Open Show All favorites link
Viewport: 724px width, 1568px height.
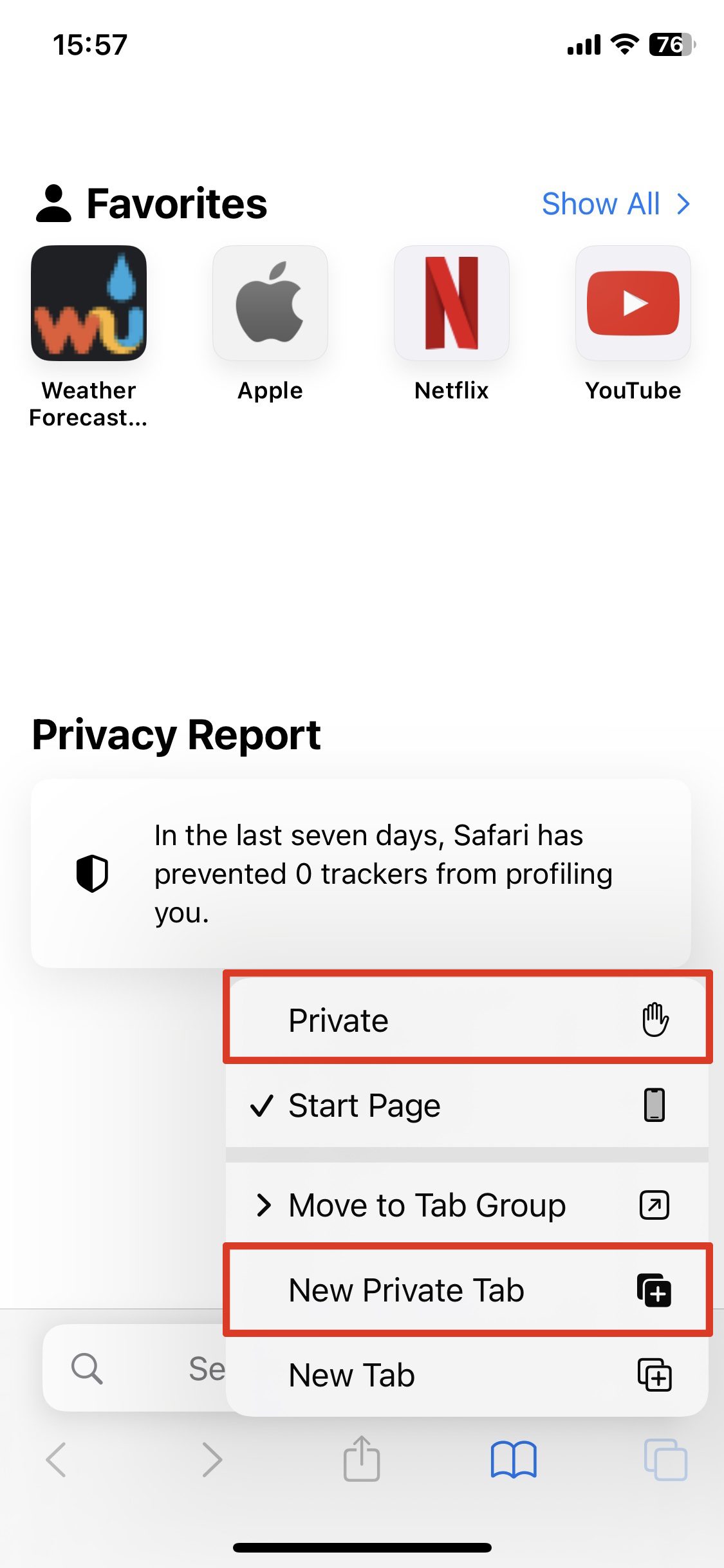tap(601, 204)
